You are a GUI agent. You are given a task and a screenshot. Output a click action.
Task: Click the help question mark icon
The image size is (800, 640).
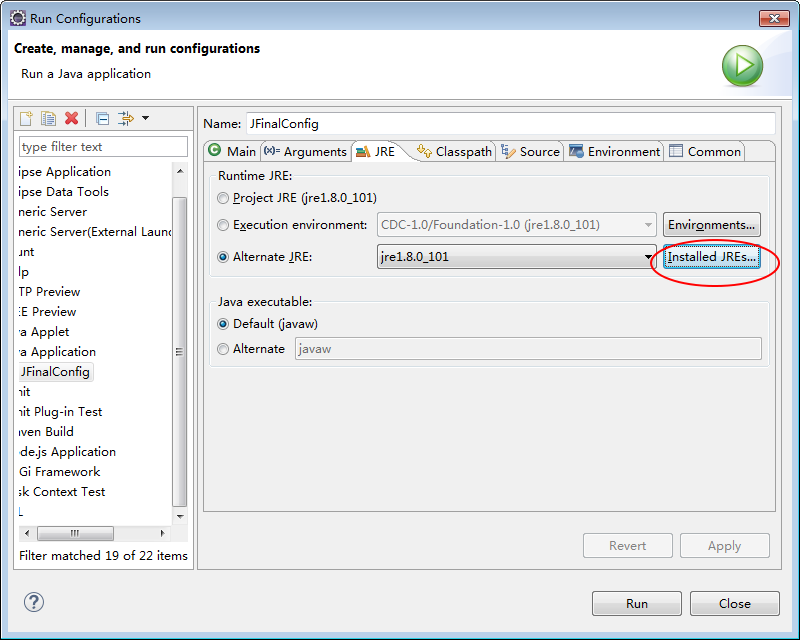(x=34, y=602)
